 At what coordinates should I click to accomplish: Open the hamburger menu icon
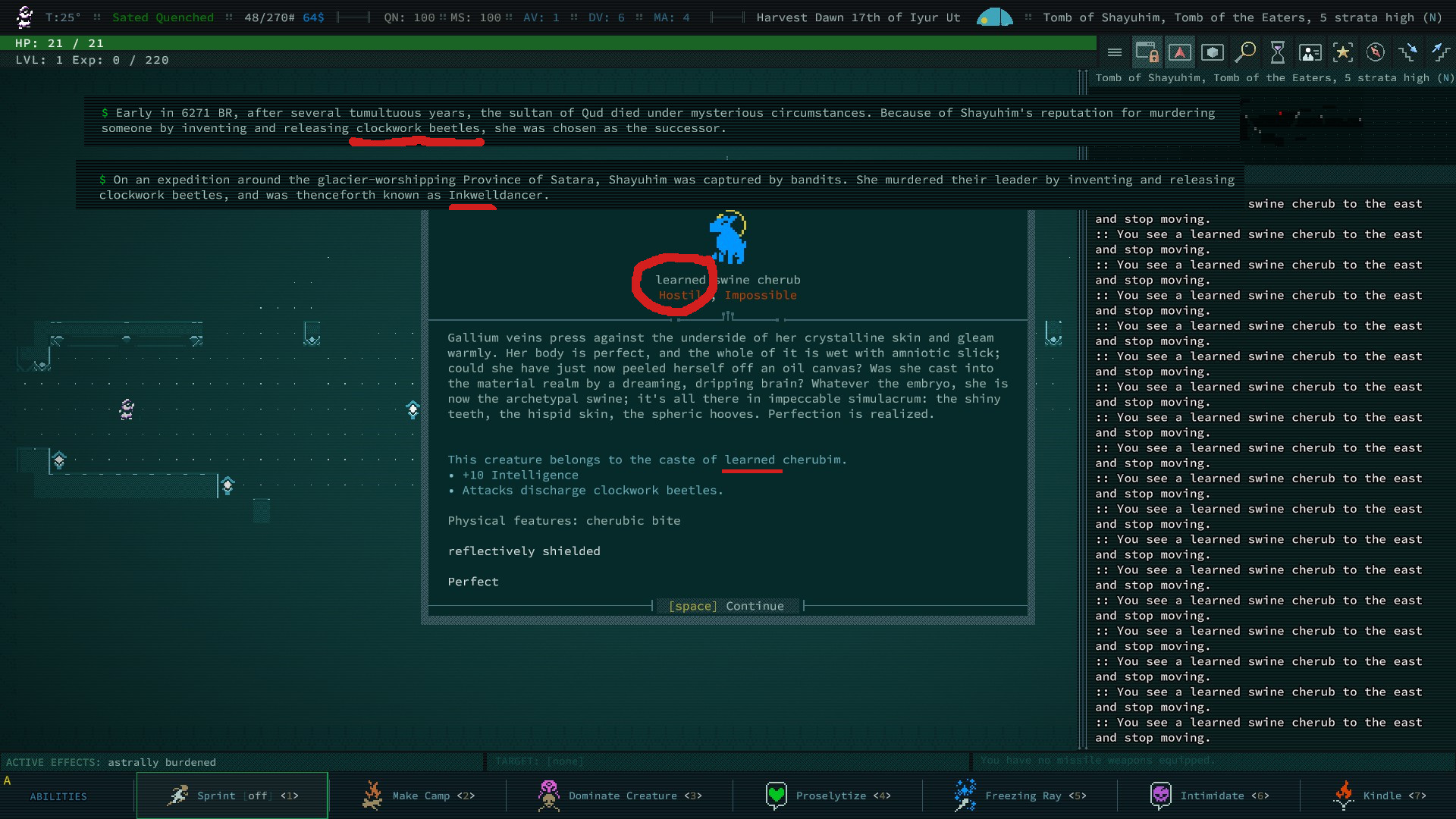click(x=1114, y=52)
